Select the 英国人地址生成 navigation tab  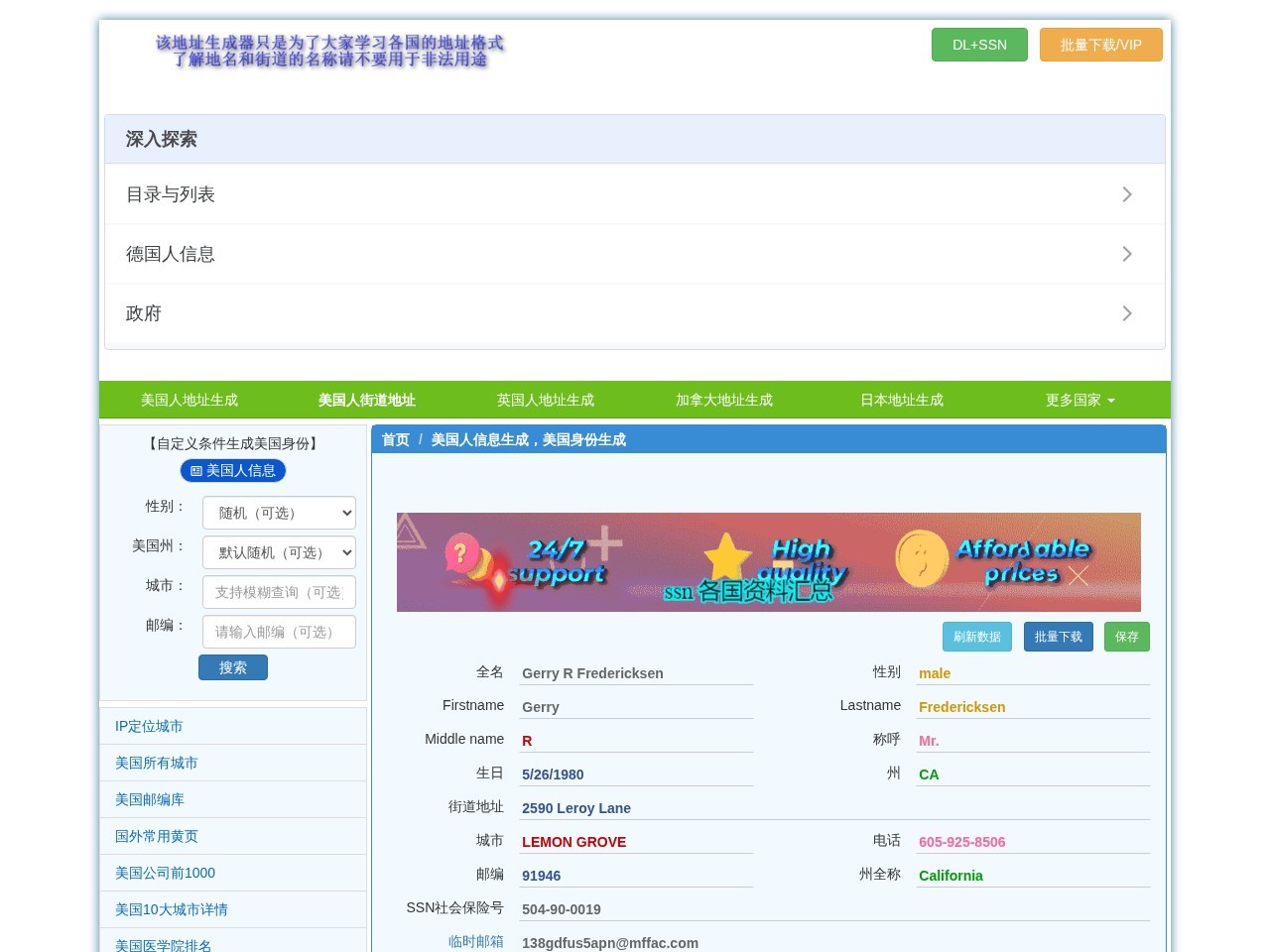point(546,400)
